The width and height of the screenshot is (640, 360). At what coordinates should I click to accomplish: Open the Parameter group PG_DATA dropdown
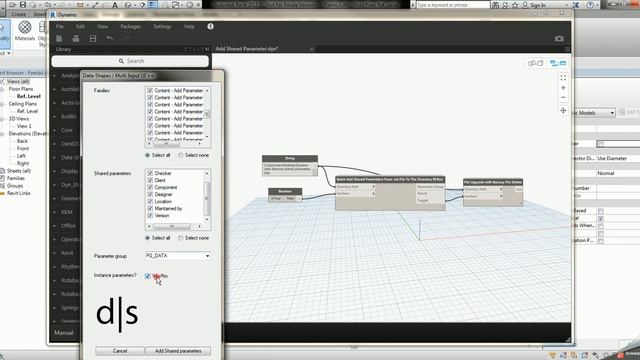tap(178, 256)
